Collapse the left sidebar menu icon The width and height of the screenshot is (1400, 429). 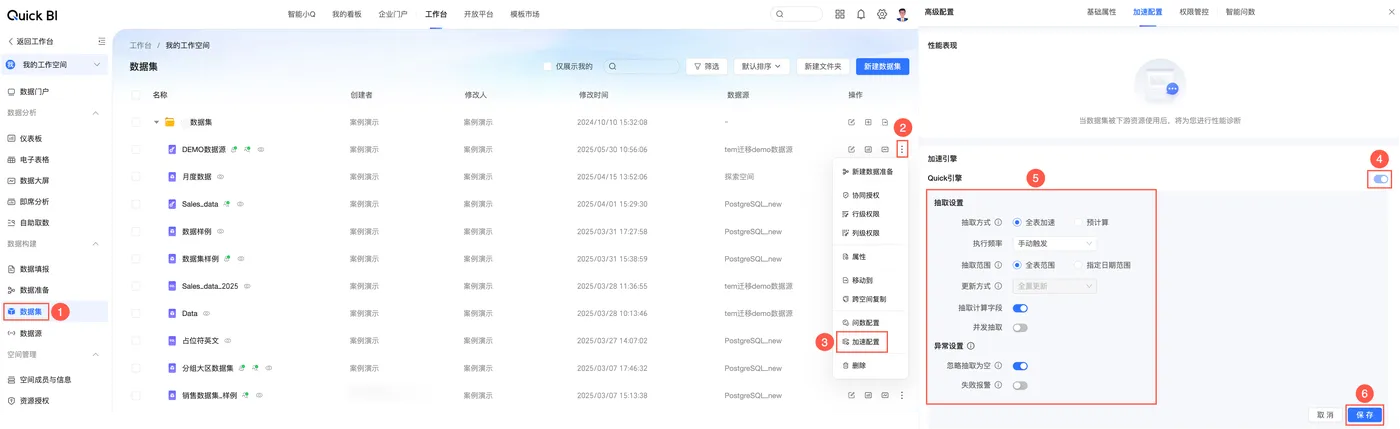[x=101, y=41]
